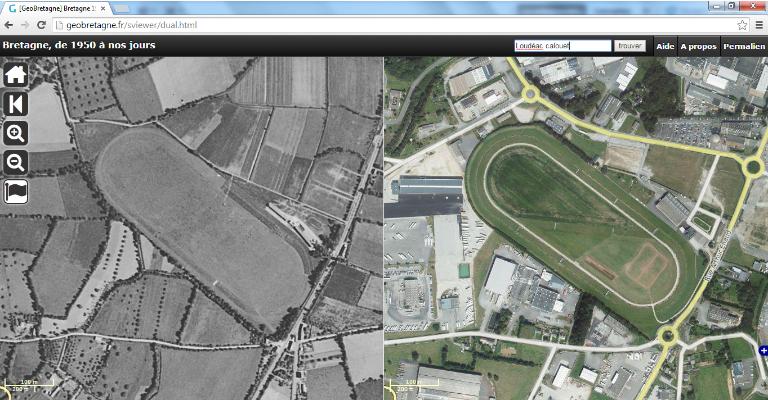This screenshot has width=768, height=400.
Task: Click the return to previous view icon
Action: coord(16,104)
